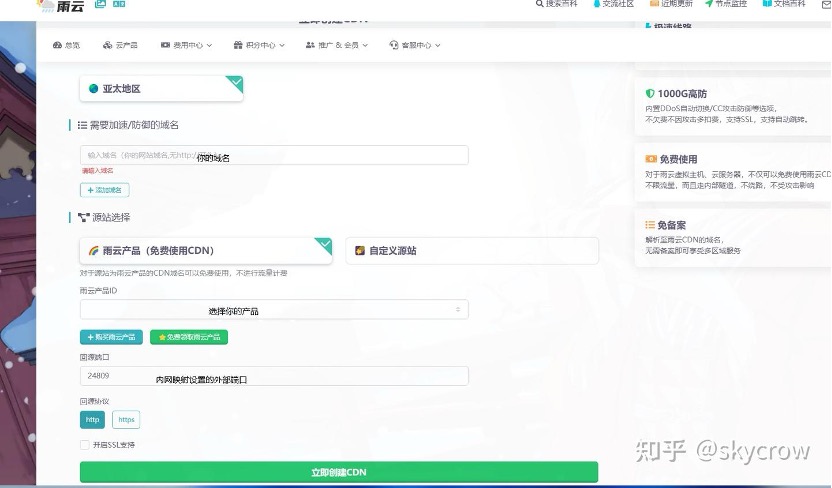Open 搜索资料 search in the top bar
Screen dimensions: 832x488
pos(557,4)
